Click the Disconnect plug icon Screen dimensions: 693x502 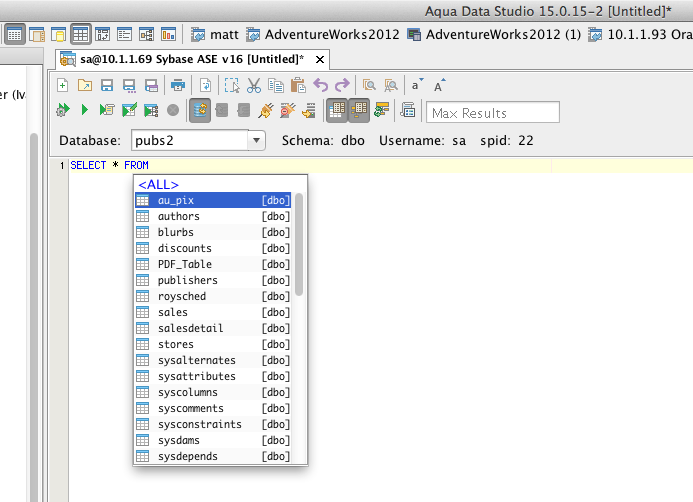click(x=288, y=110)
